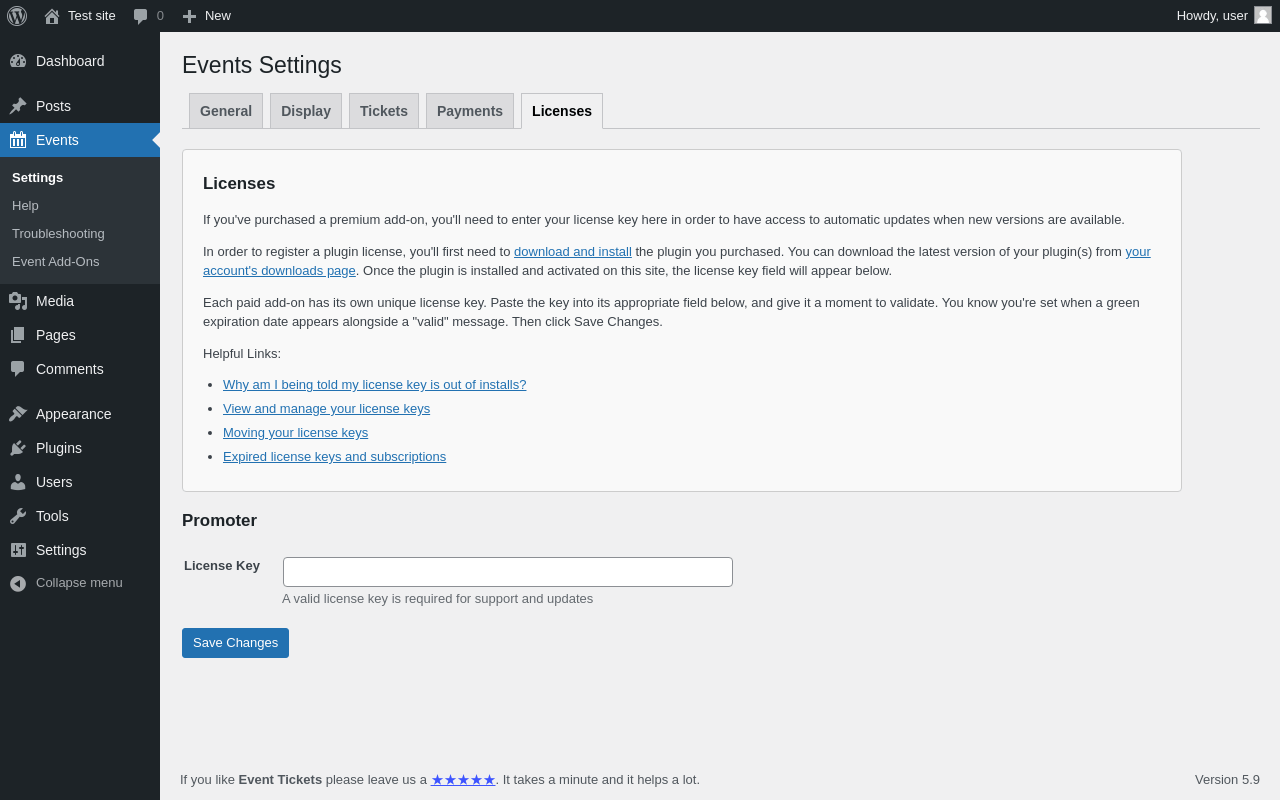Click the Tools wrench icon
The width and height of the screenshot is (1280, 800).
[18, 516]
